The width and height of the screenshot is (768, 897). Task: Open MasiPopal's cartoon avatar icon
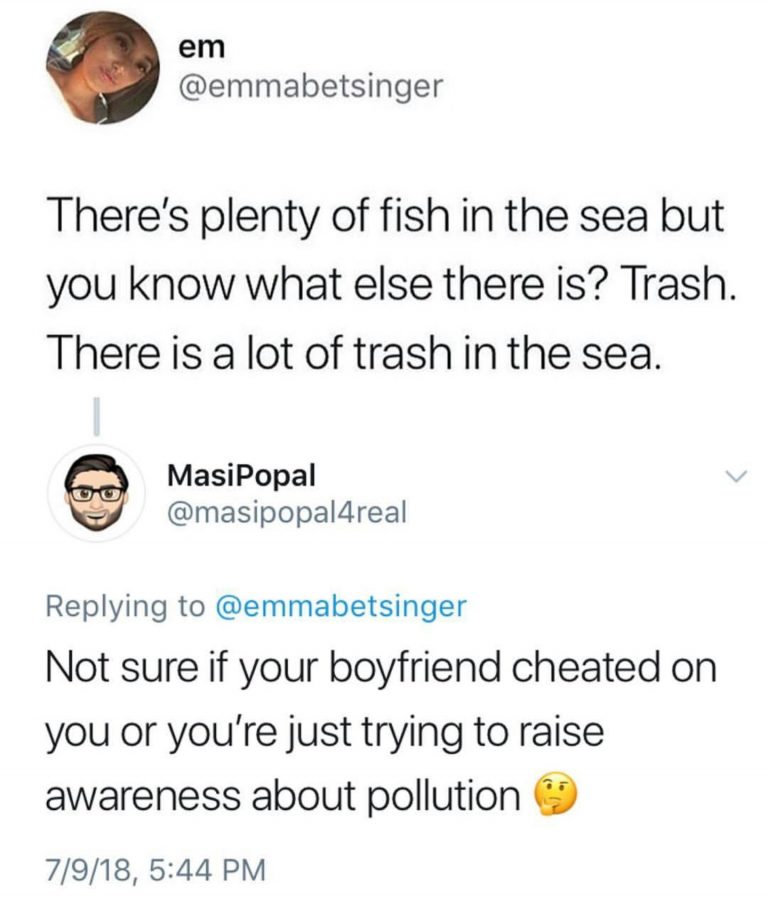tap(97, 492)
